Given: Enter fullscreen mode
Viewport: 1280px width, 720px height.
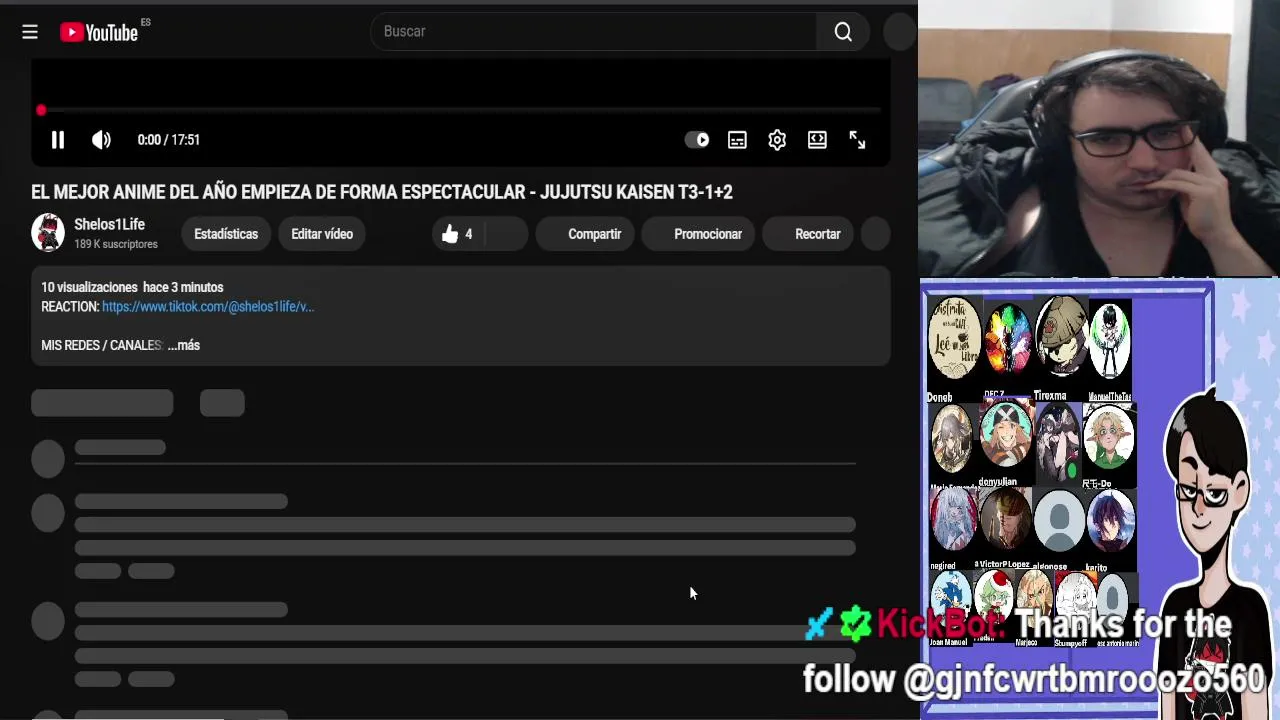Looking at the screenshot, I should [x=857, y=140].
